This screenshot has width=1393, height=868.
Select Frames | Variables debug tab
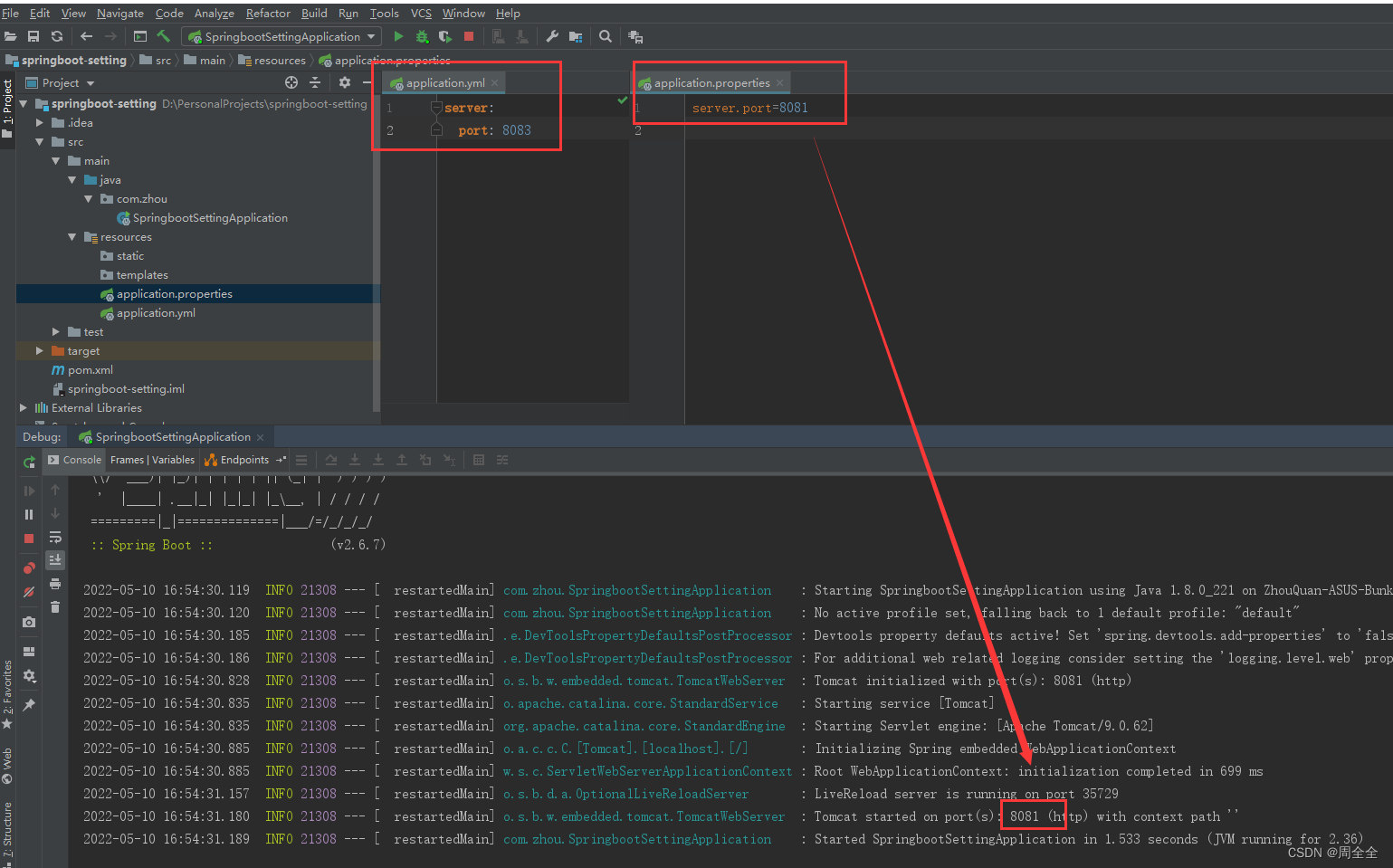152,460
